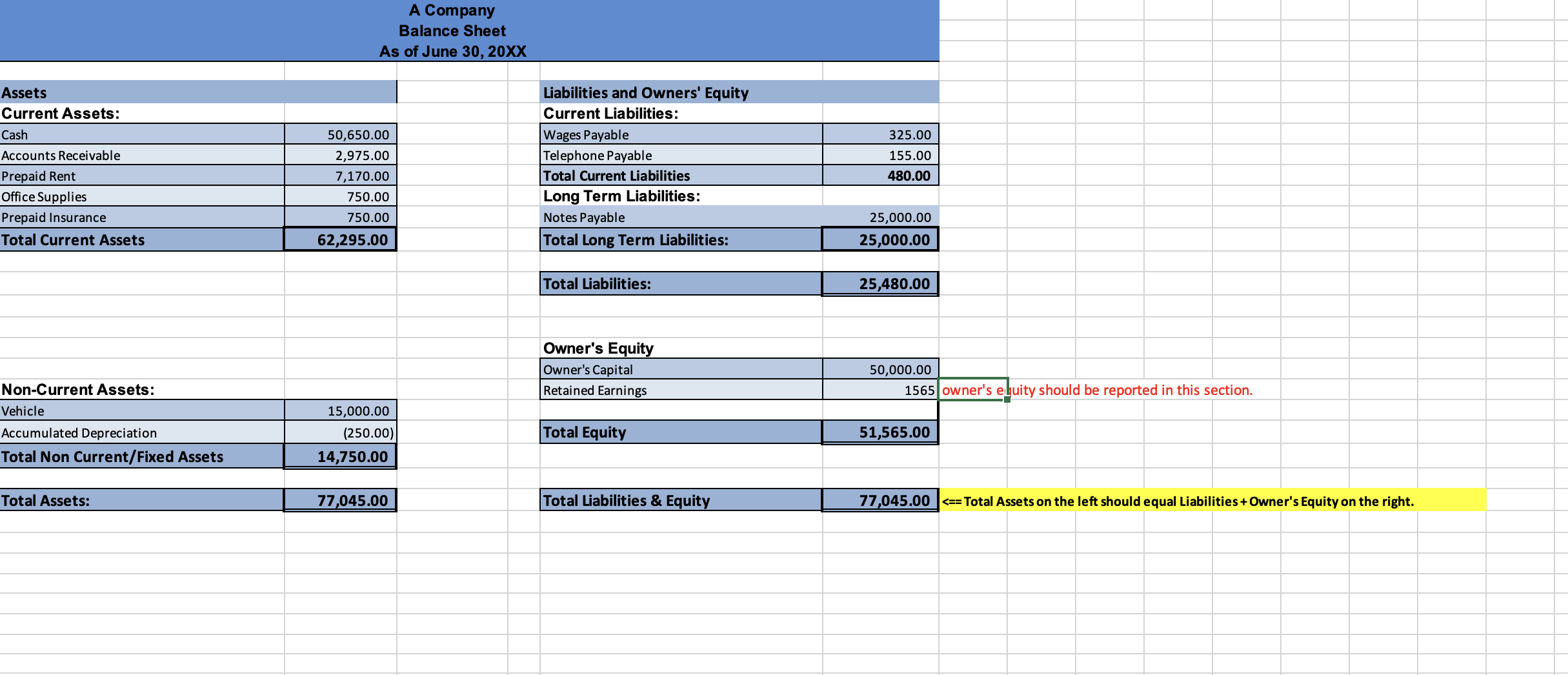
Task: Click the Total Non Current/Fixed Assets total
Action: point(339,456)
